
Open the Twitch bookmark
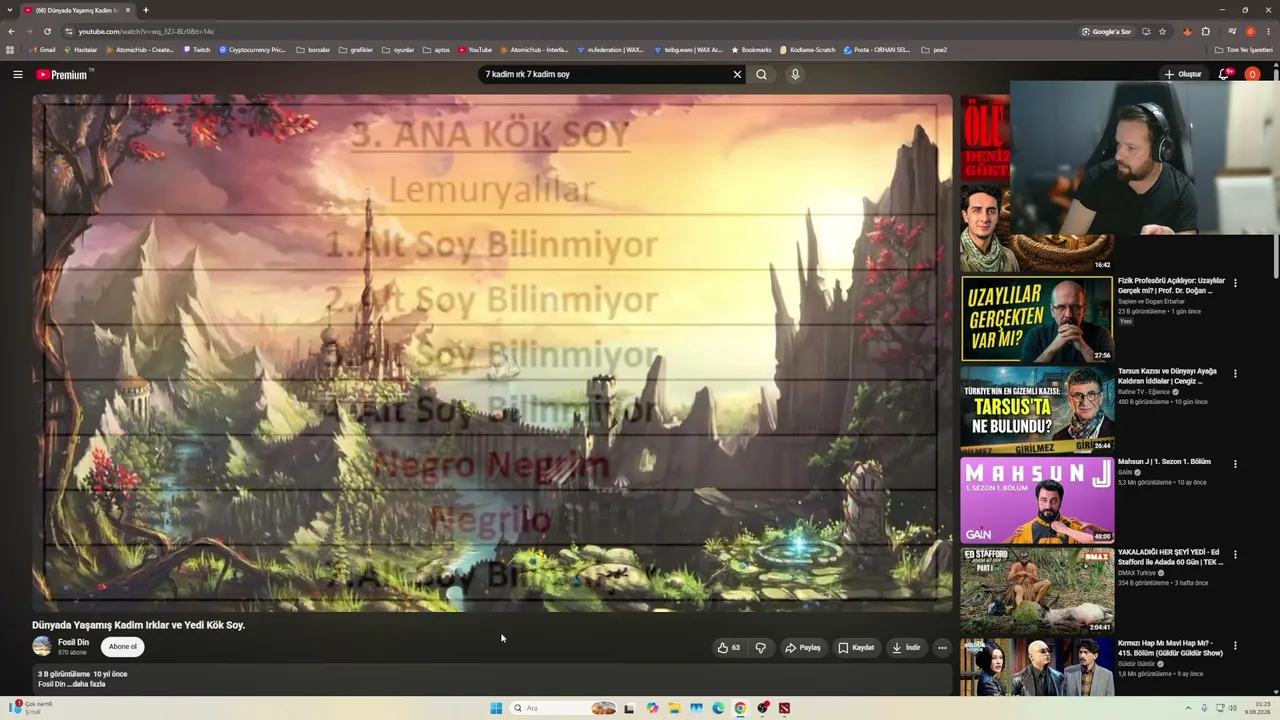point(197,50)
